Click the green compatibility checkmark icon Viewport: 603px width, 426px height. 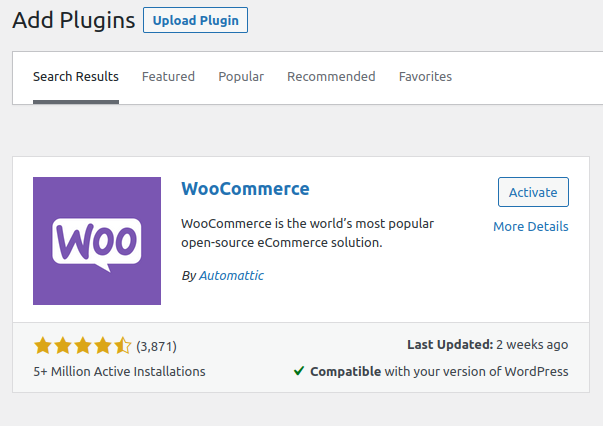tap(299, 371)
